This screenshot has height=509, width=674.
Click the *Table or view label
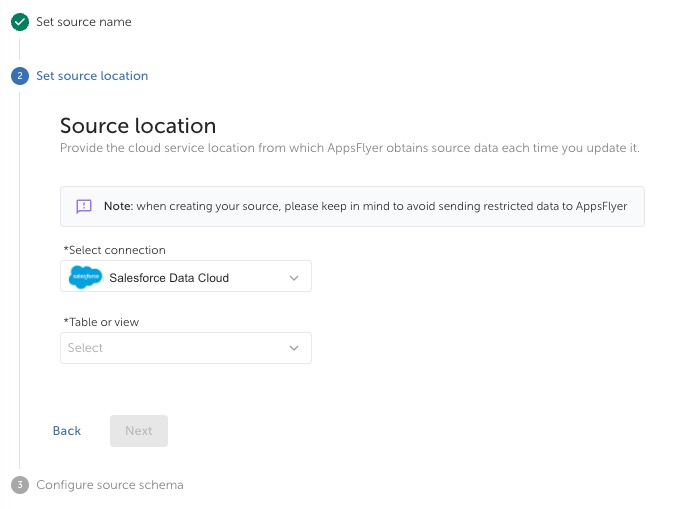click(x=101, y=322)
